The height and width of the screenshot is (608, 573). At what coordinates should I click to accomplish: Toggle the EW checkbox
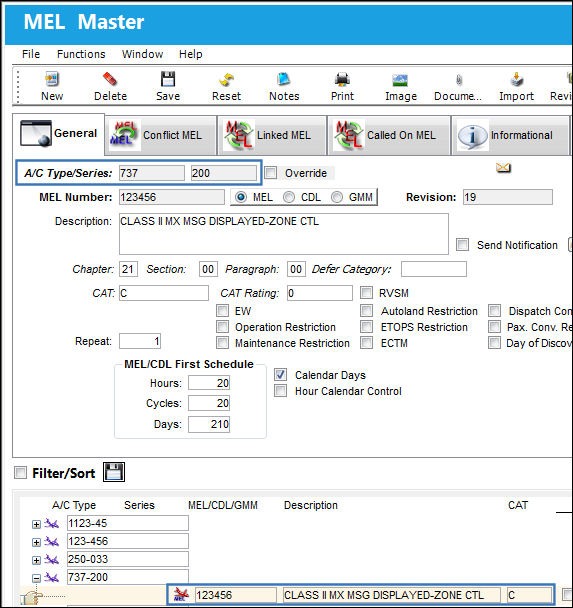click(x=223, y=311)
